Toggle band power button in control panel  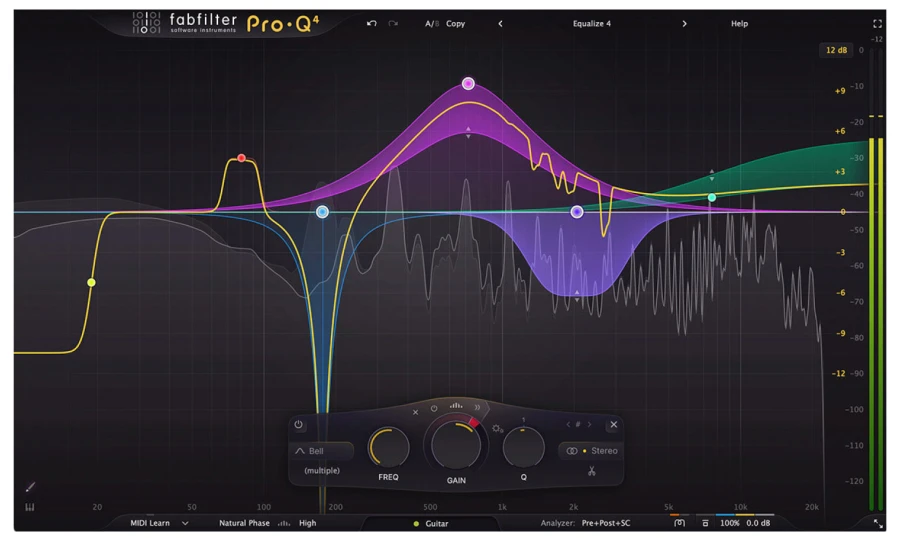(x=298, y=425)
